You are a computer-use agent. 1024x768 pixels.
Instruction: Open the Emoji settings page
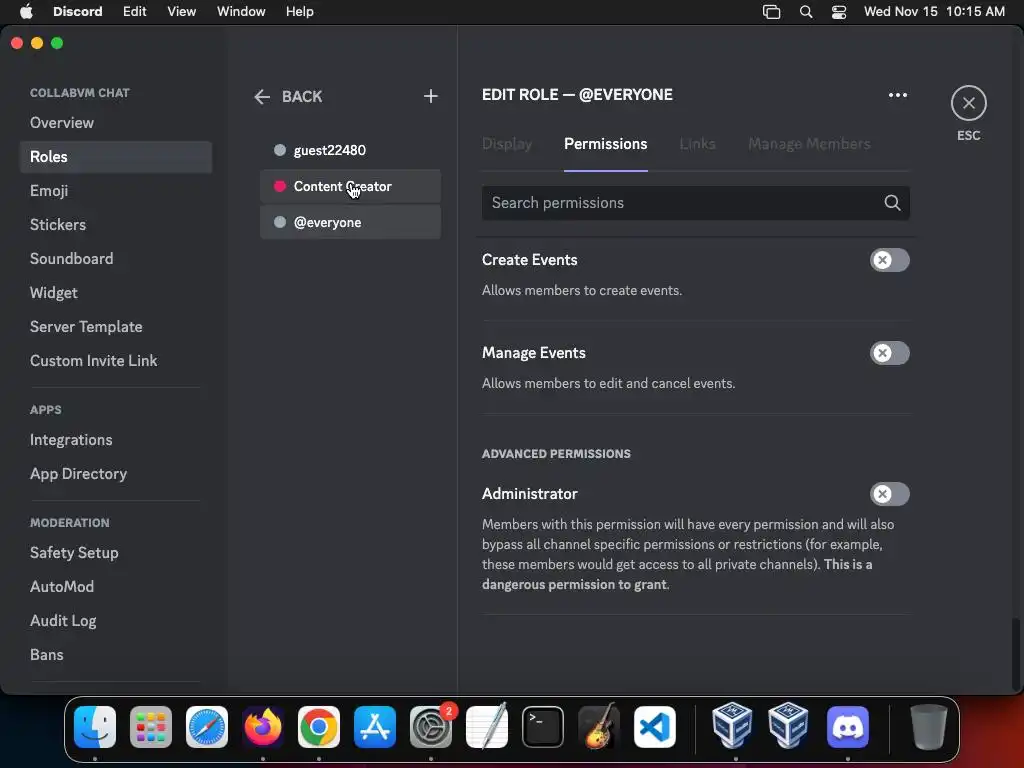pos(116,191)
